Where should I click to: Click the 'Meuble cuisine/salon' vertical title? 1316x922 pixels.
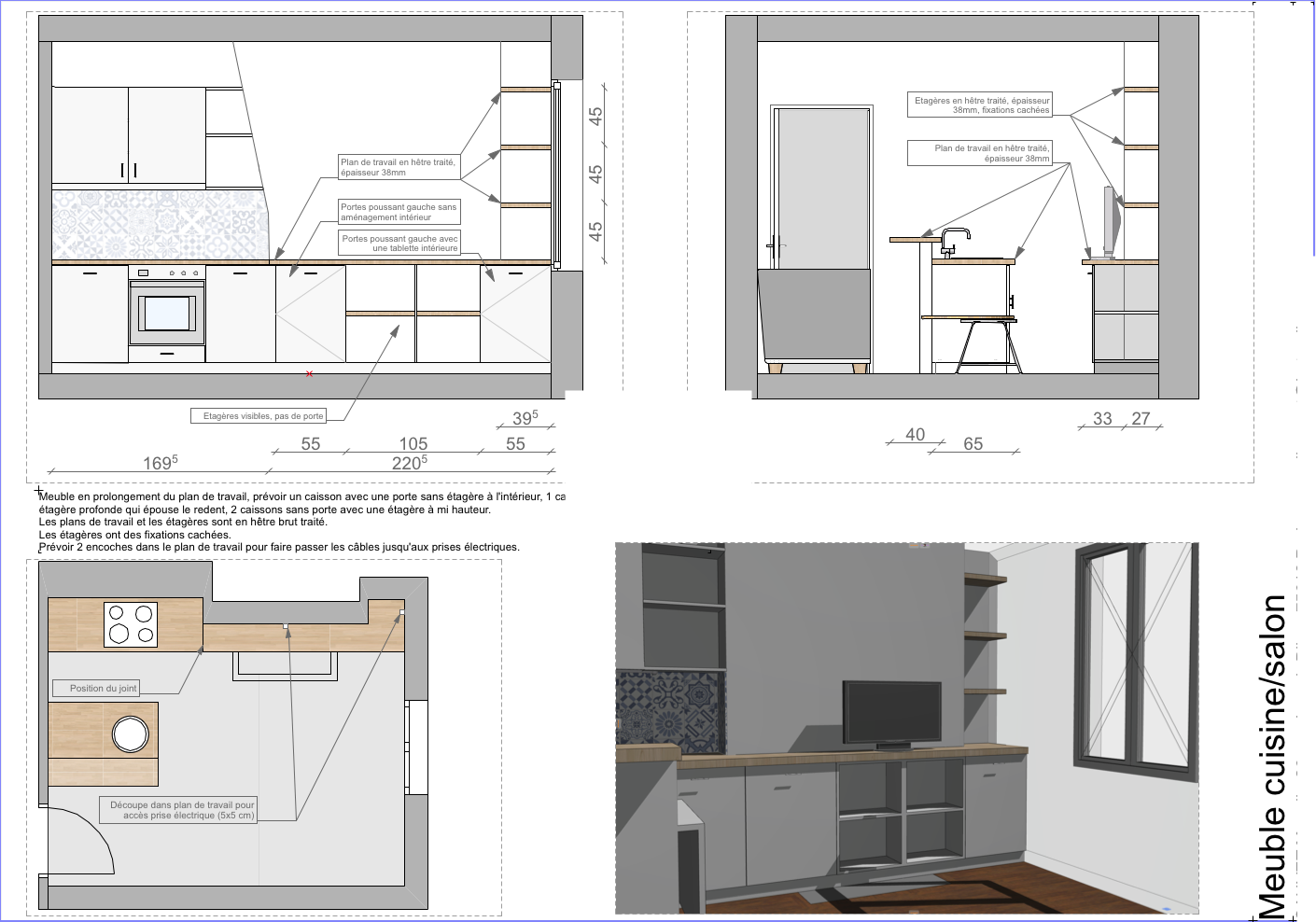click(x=1272, y=756)
